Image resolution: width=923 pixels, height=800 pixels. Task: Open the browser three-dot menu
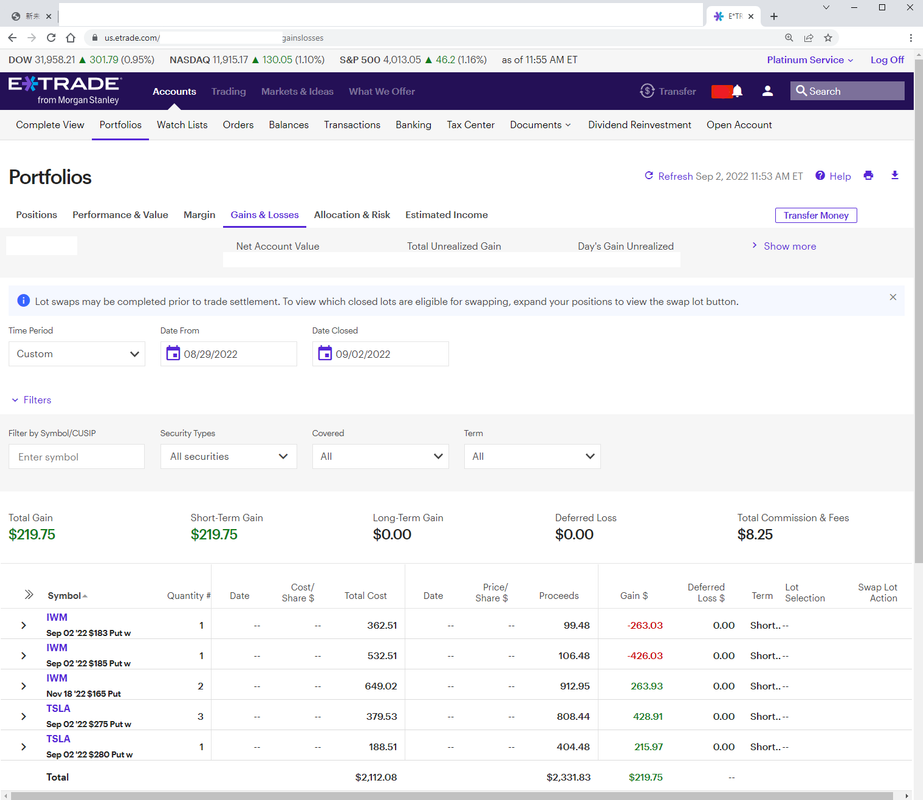tap(911, 38)
